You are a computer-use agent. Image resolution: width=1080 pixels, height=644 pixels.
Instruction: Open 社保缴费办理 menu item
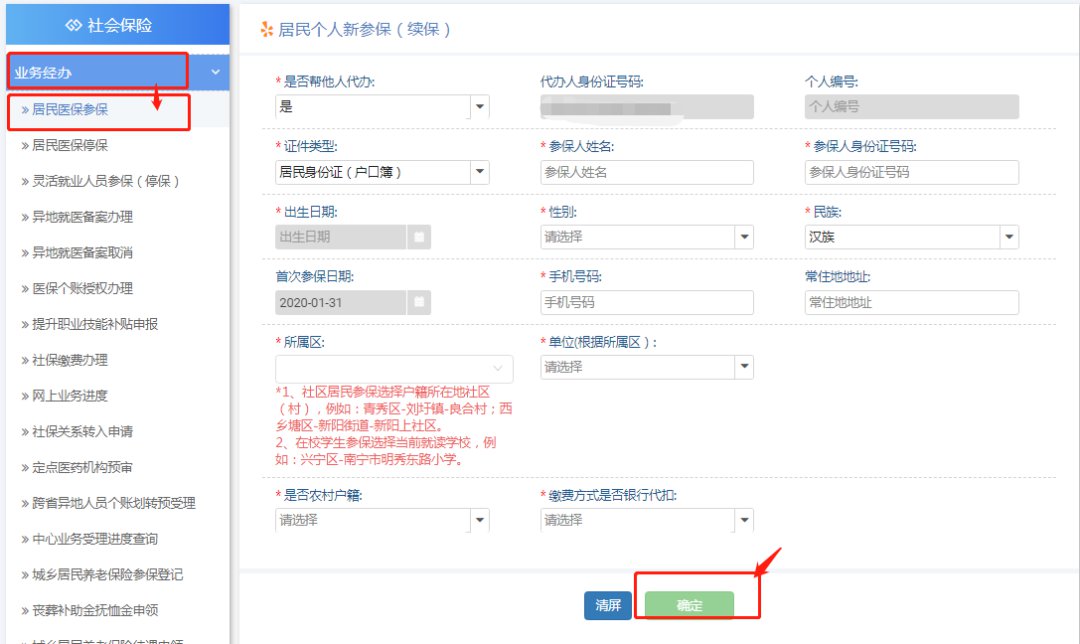(x=64, y=360)
